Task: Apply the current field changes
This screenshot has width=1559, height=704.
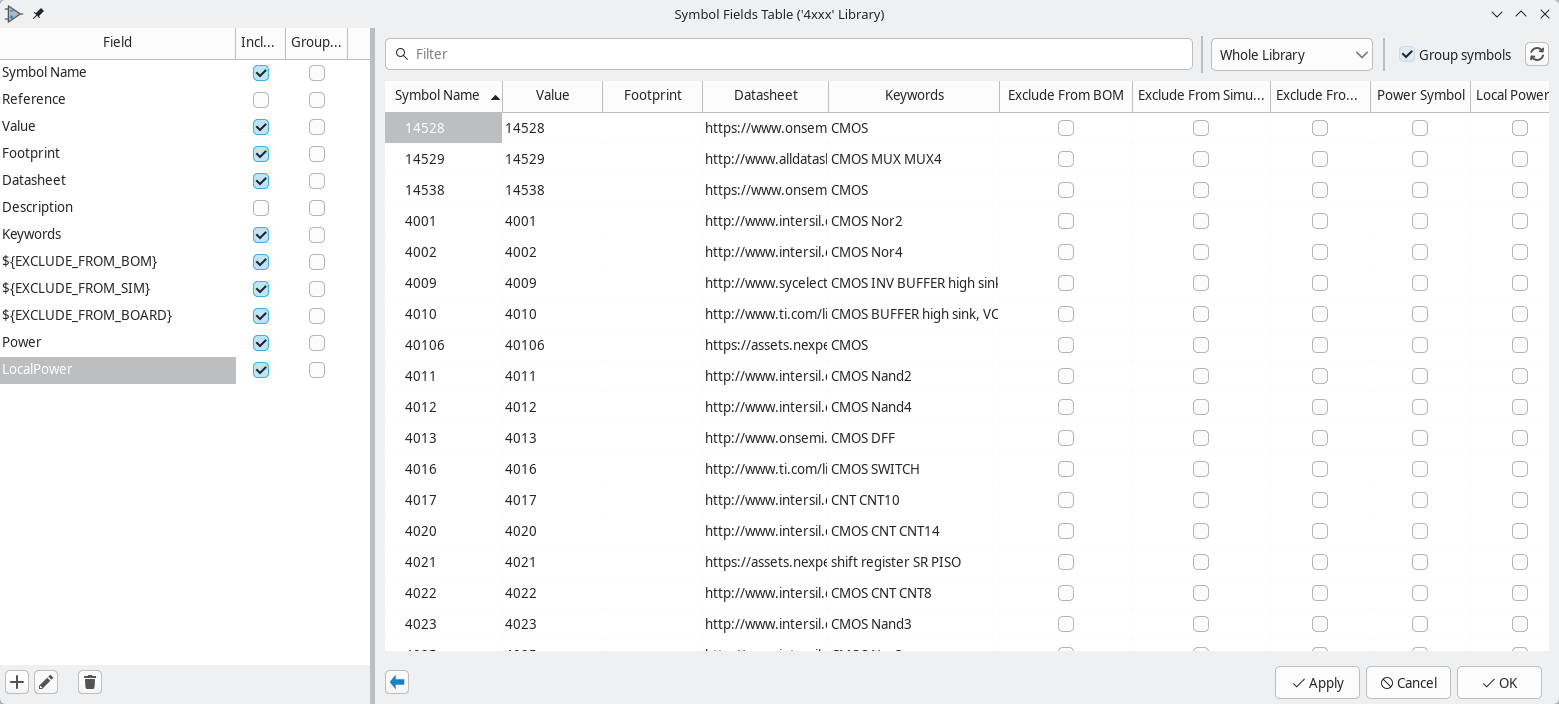Action: point(1317,682)
